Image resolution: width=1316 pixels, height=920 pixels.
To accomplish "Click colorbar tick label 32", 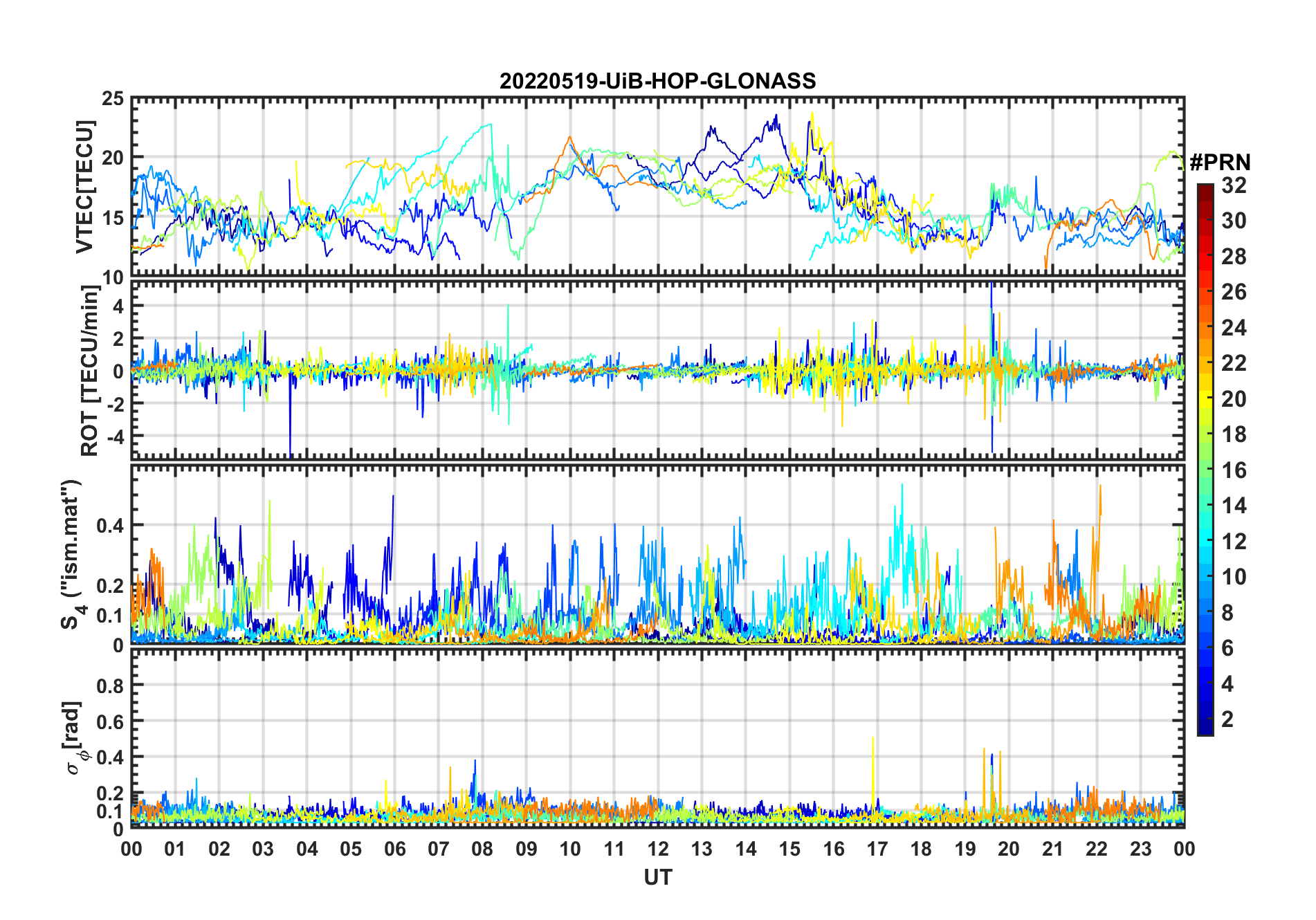I will tap(1234, 185).
